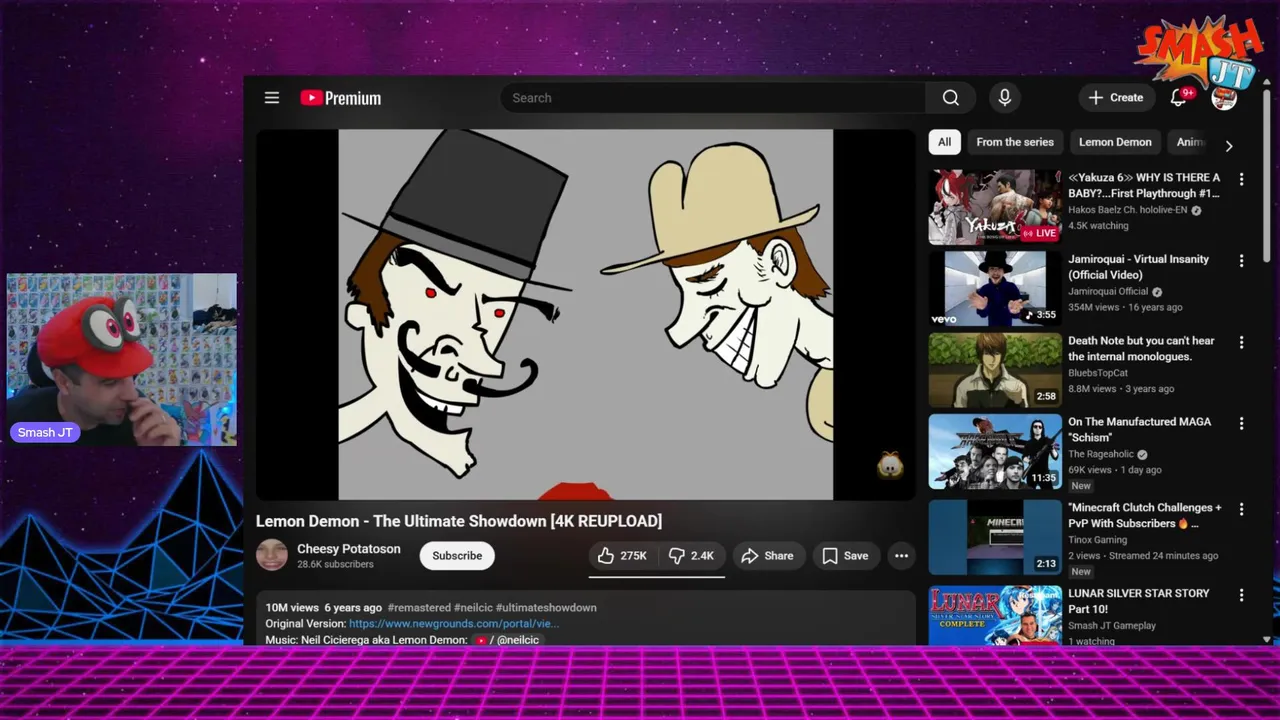The image size is (1280, 720).
Task: Open The Rageaholic channel name
Action: click(x=1101, y=454)
